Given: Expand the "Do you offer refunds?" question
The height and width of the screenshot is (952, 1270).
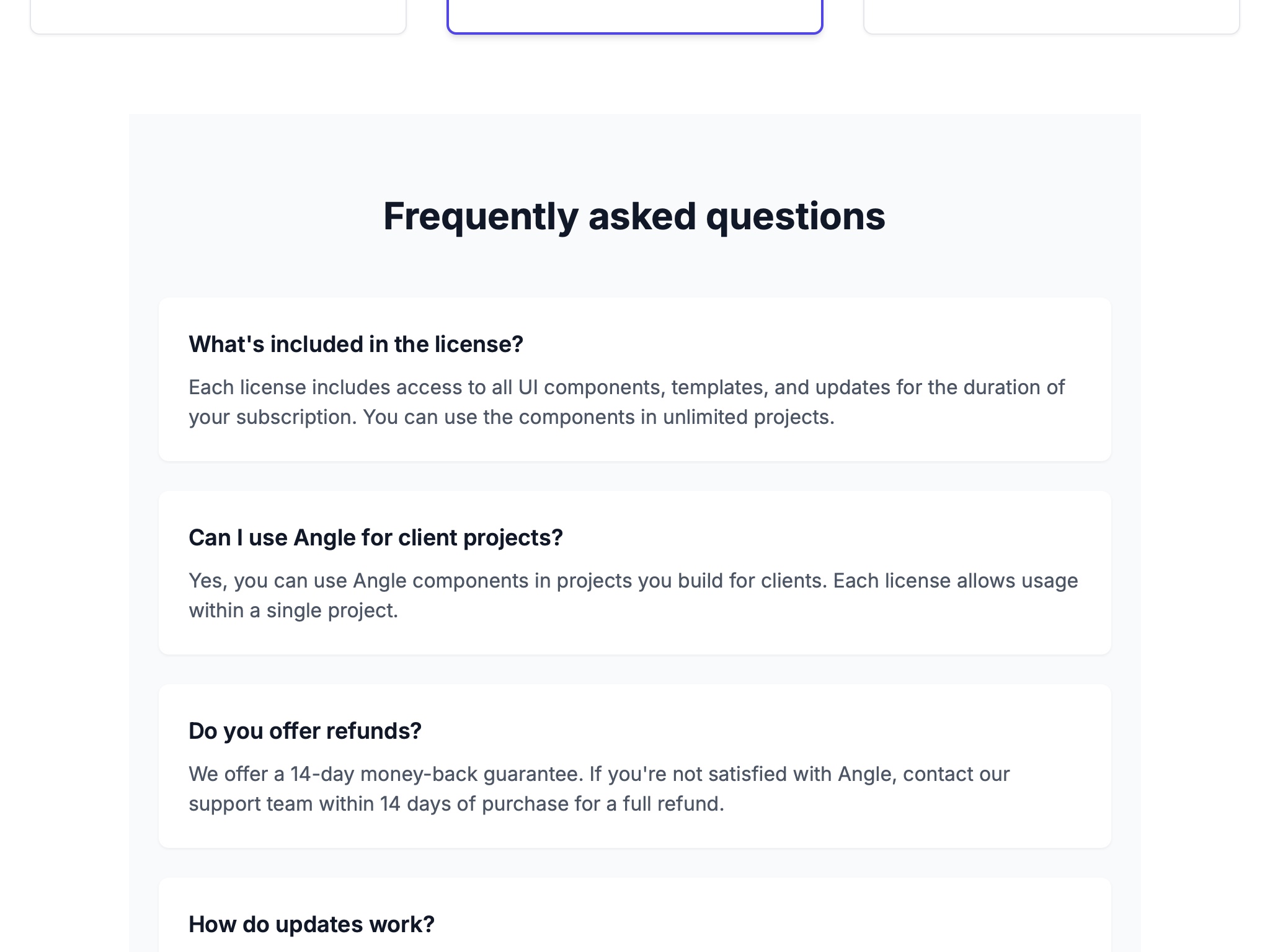Looking at the screenshot, I should [304, 730].
